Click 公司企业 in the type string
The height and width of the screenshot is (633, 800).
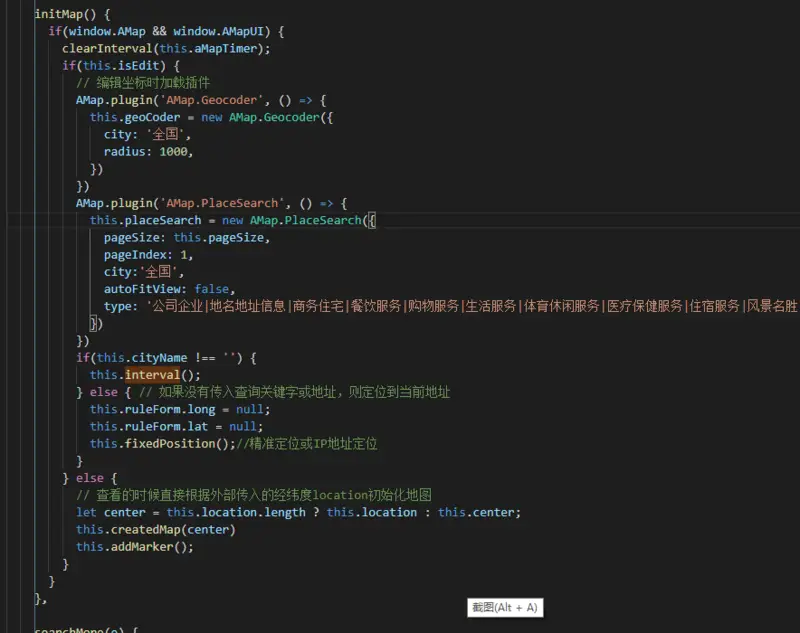coord(178,307)
